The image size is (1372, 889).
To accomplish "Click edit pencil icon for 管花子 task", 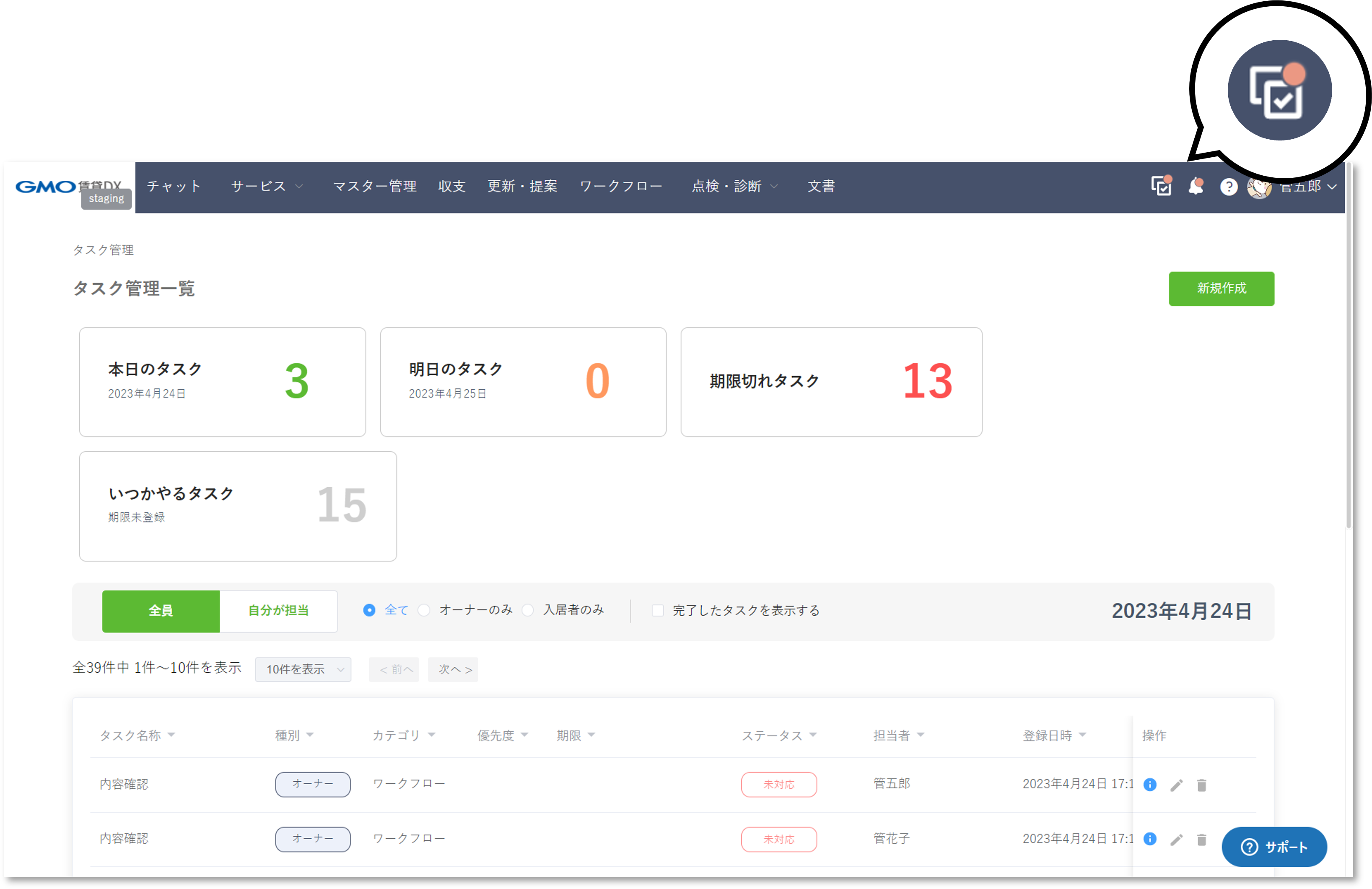I will tap(1177, 840).
